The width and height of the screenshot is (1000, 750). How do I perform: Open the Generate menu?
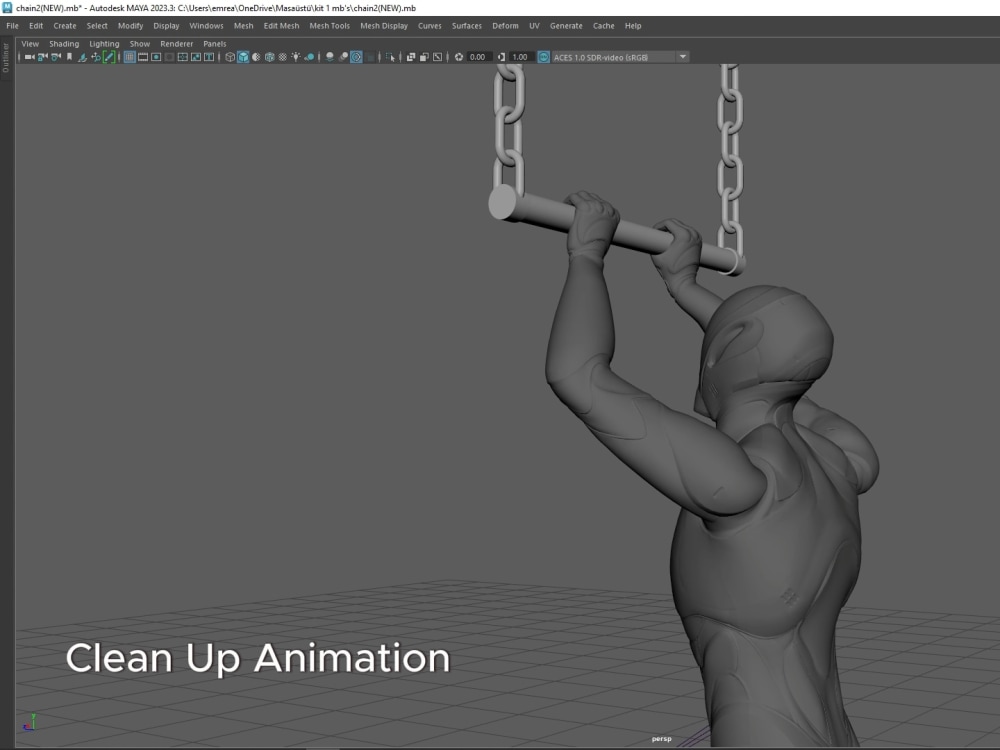tap(566, 26)
